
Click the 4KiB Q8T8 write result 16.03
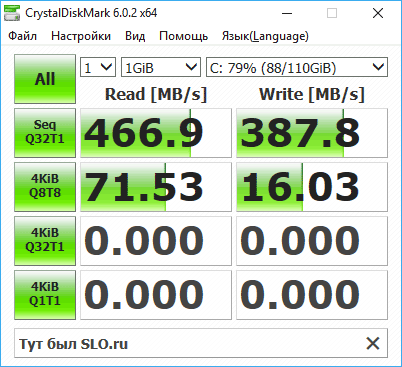point(312,187)
